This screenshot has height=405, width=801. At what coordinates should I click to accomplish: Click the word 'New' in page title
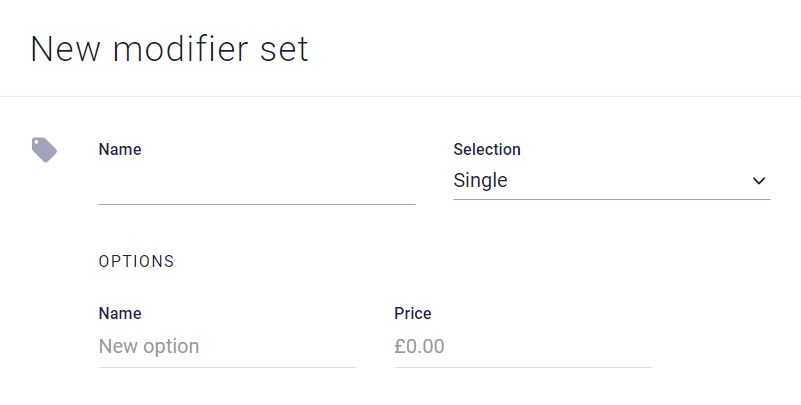[64, 49]
